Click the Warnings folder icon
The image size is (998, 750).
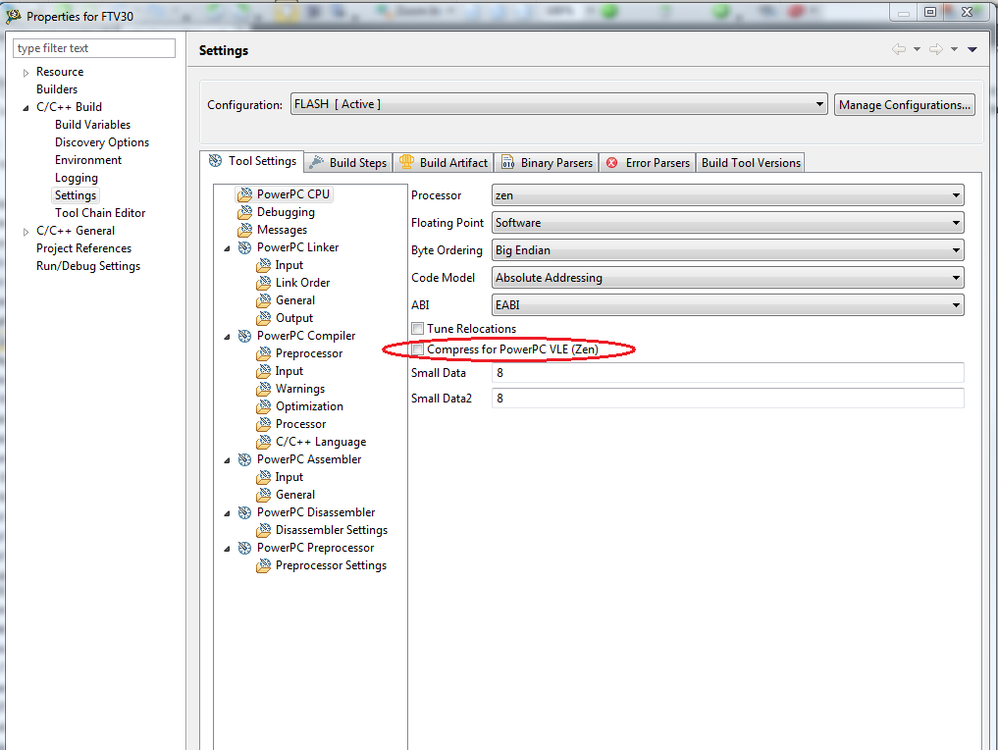point(264,389)
